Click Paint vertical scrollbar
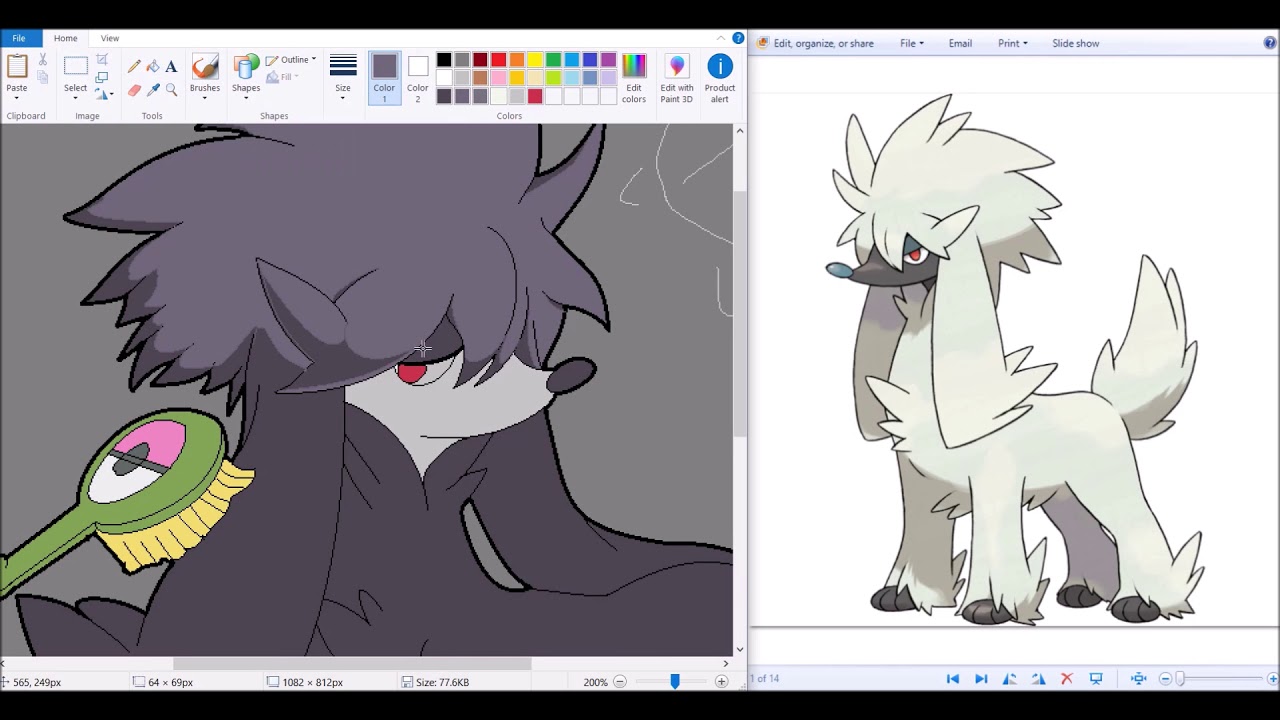1280x720 pixels. [740, 314]
